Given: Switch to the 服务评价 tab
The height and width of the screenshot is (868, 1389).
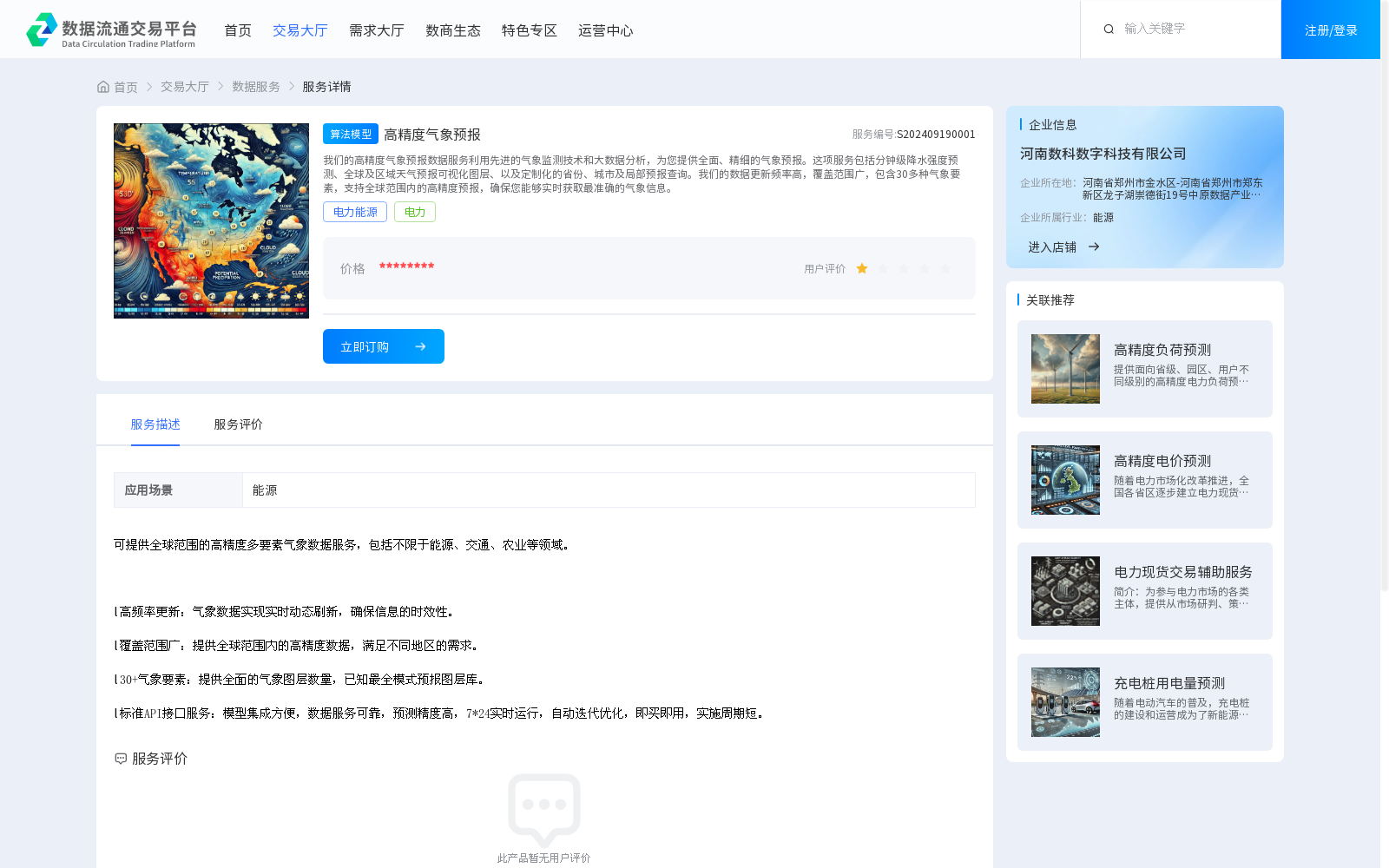Looking at the screenshot, I should (x=239, y=424).
